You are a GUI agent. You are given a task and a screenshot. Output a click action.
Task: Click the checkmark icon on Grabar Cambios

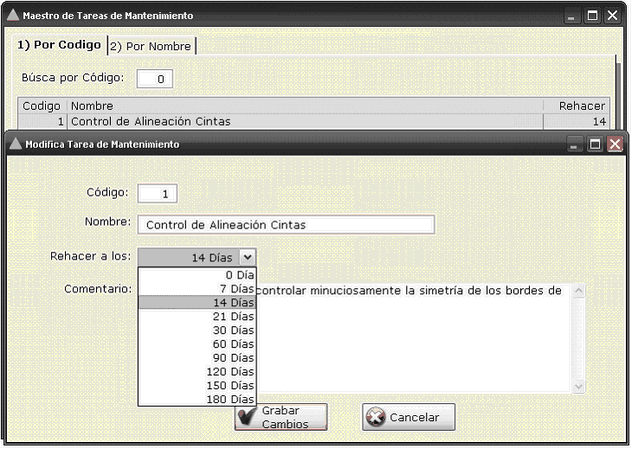pyautogui.click(x=248, y=416)
